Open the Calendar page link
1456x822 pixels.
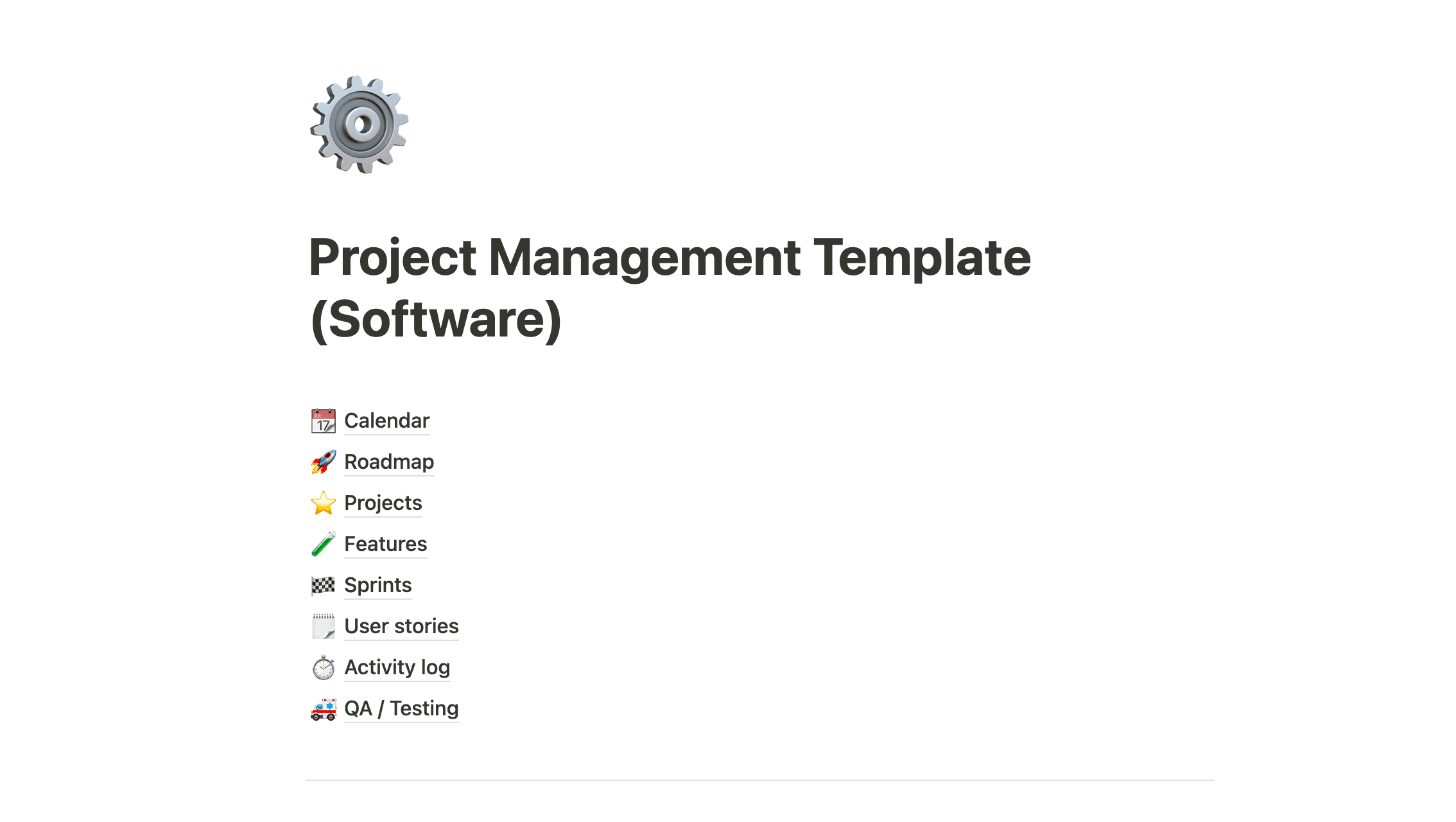click(x=386, y=421)
